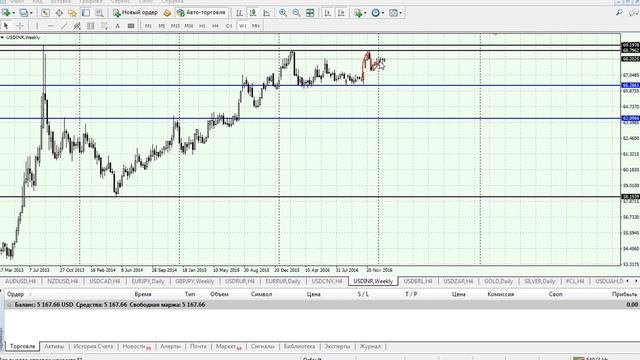Select the trendline drawing tool
The height and width of the screenshot is (360, 640).
pos(64,26)
